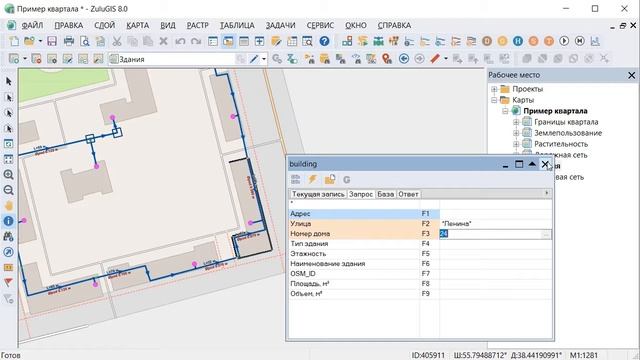Click the tab scroll right arrow in building window
The width and height of the screenshot is (640, 360).
coord(547,193)
